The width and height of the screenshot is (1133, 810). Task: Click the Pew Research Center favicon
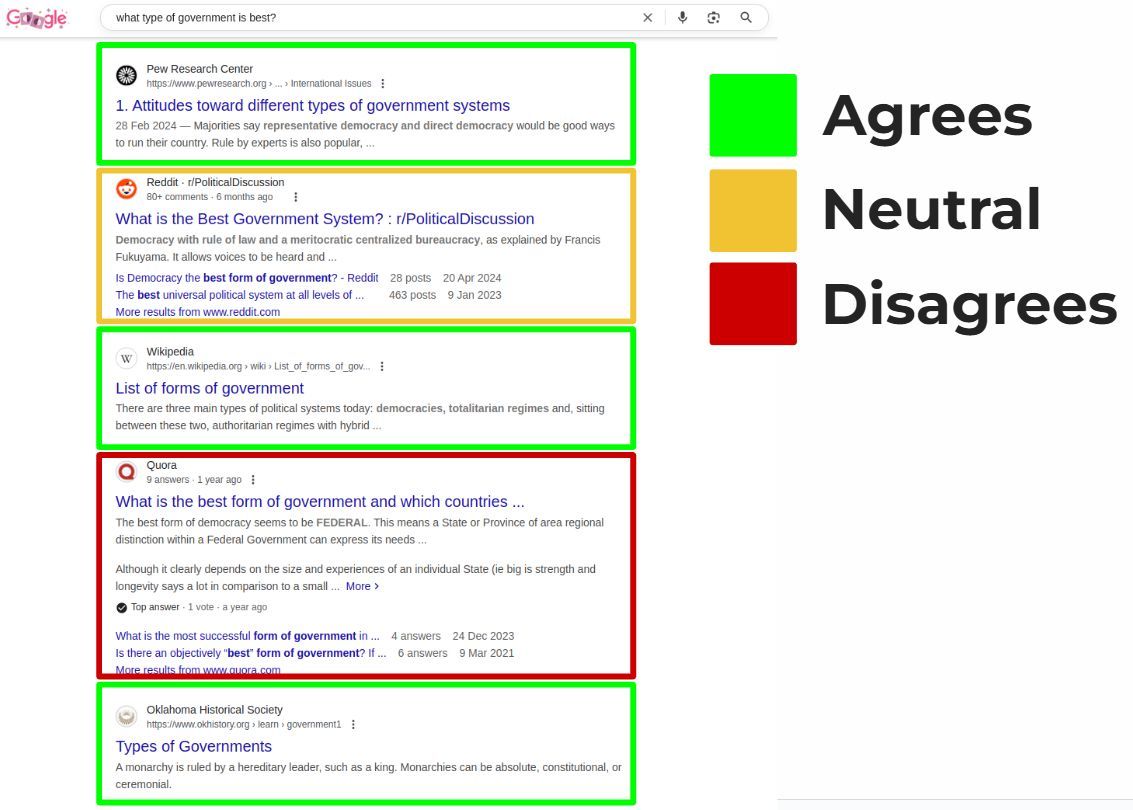[x=126, y=76]
